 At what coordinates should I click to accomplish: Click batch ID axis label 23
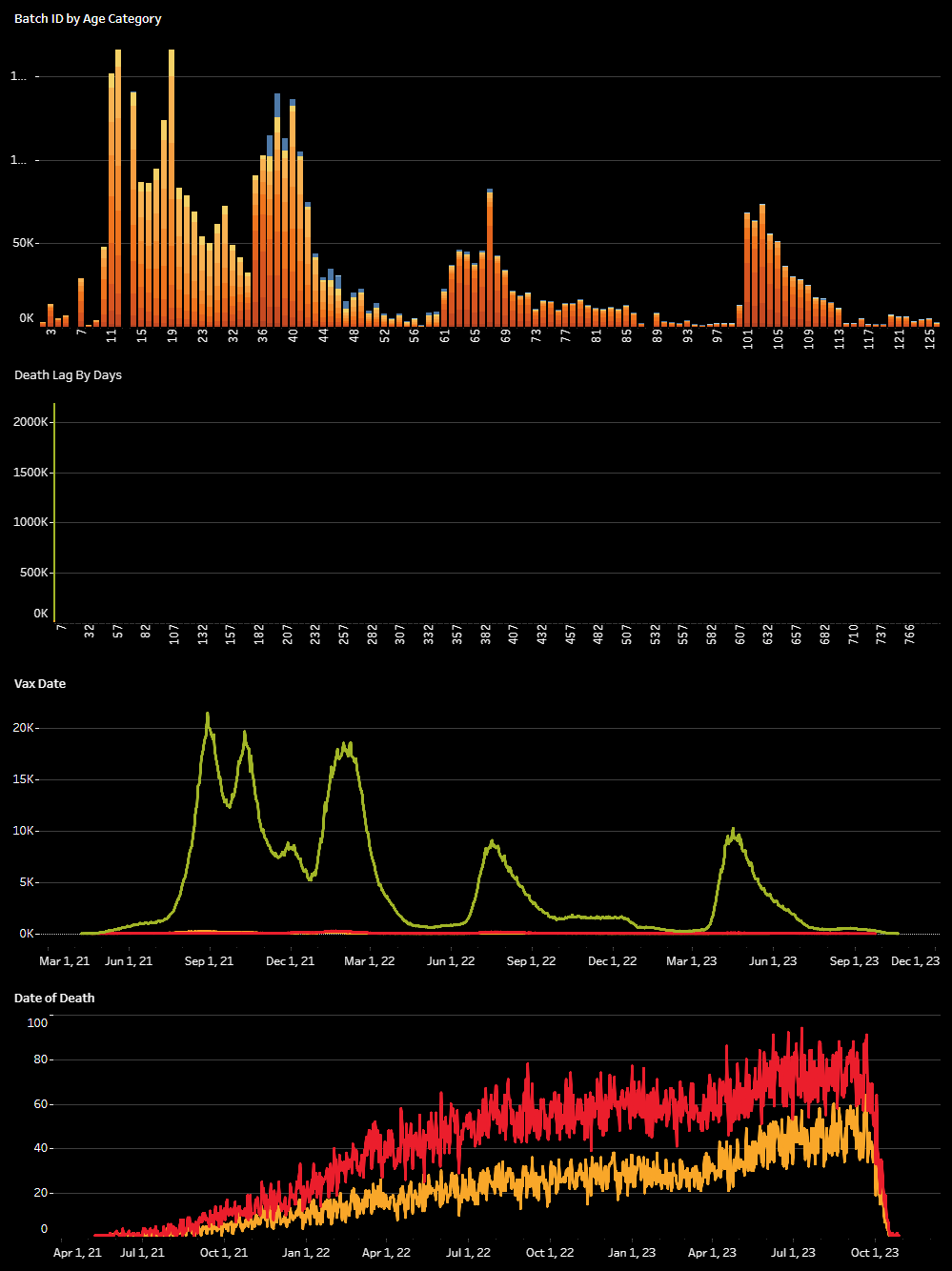coord(202,336)
